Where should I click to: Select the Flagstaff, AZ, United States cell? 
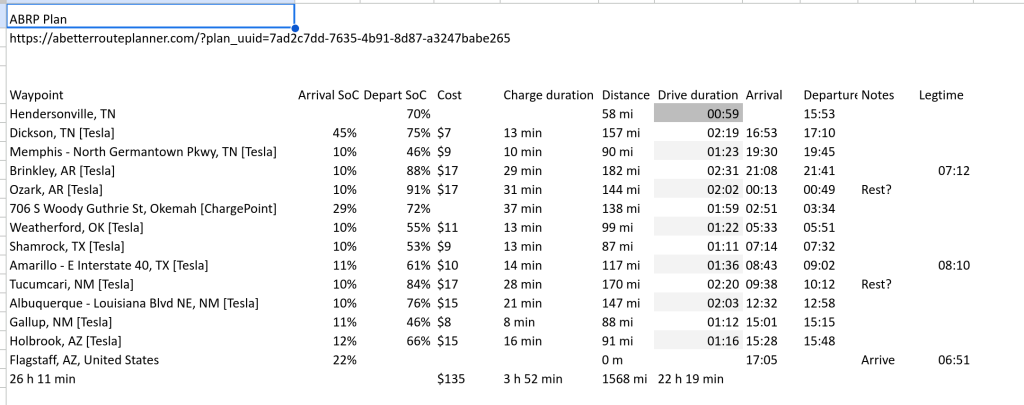(84, 360)
